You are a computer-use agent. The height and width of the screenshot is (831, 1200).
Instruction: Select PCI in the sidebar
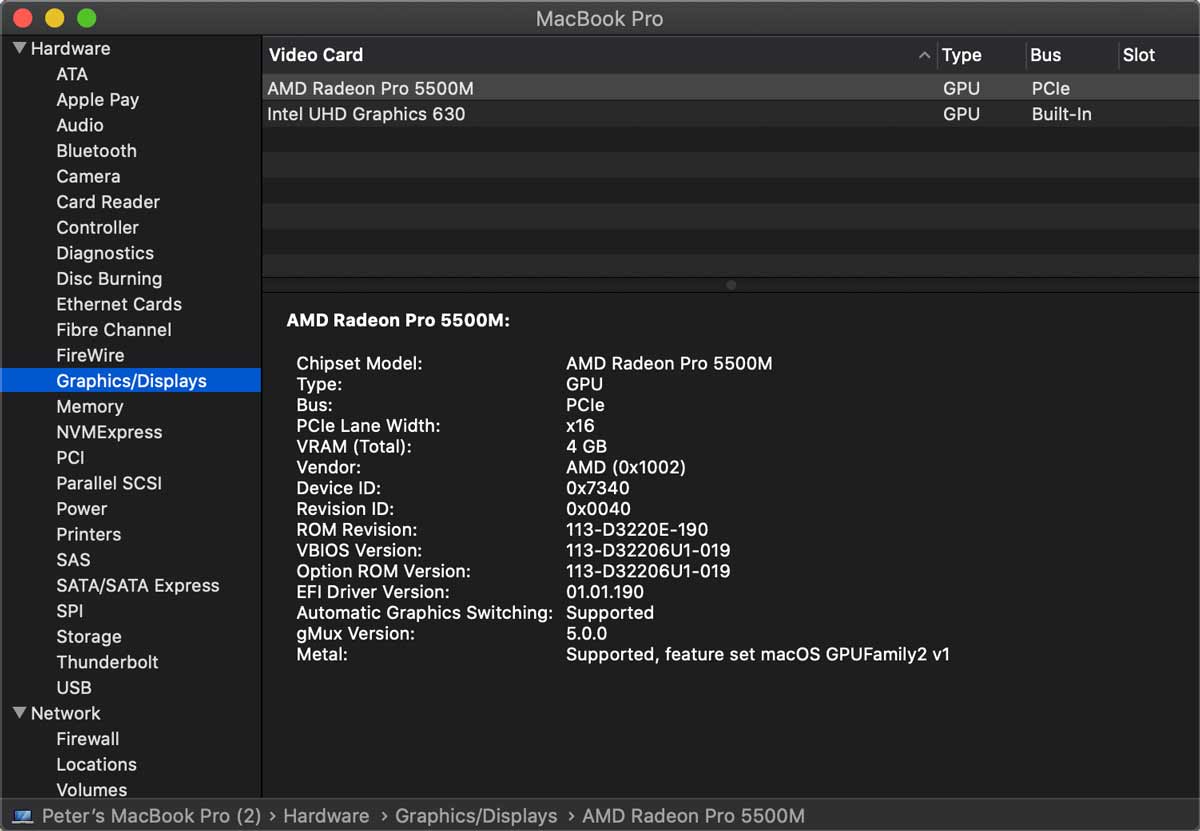pos(70,458)
